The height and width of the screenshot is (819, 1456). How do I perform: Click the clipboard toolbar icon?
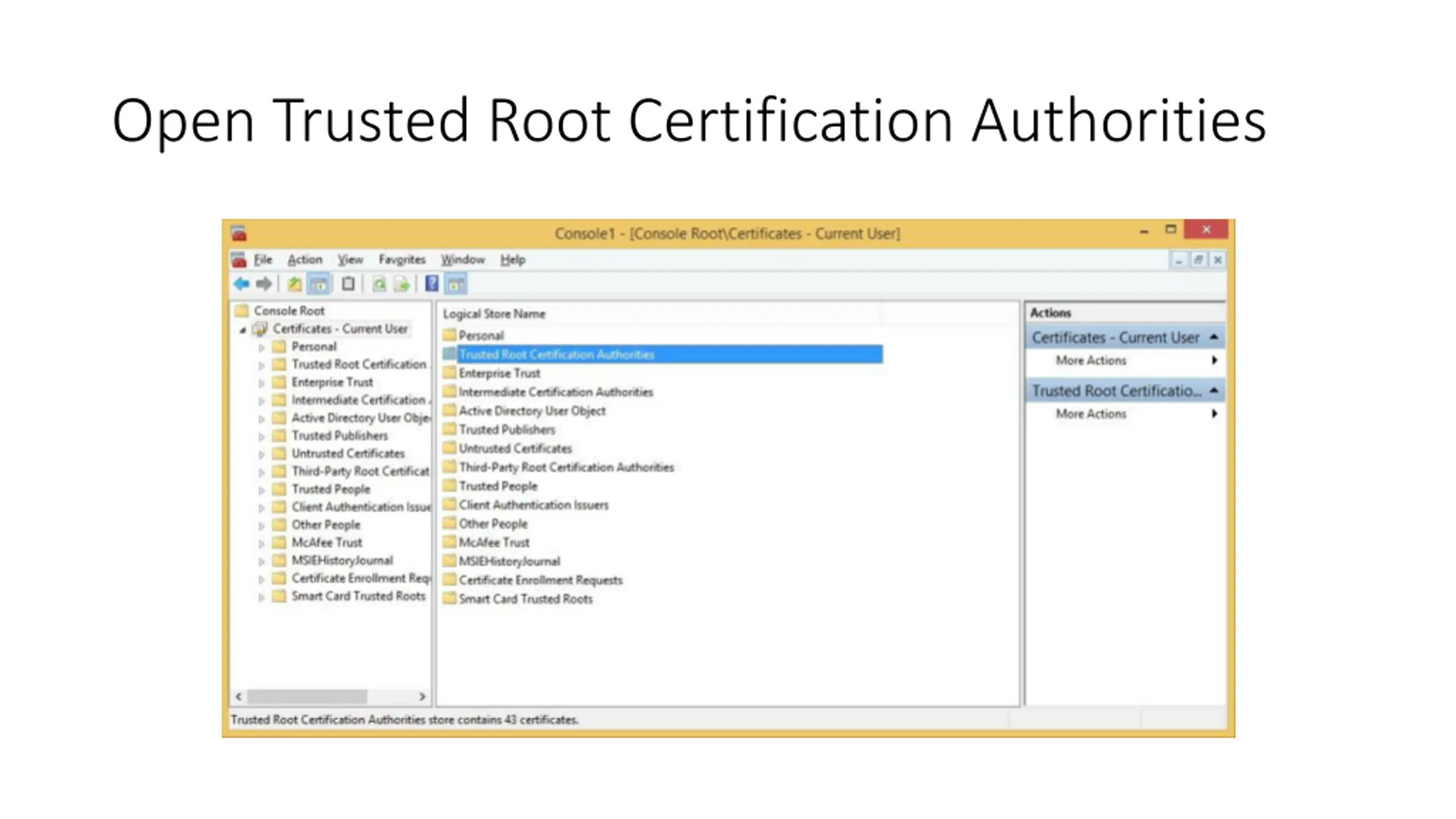pyautogui.click(x=348, y=283)
